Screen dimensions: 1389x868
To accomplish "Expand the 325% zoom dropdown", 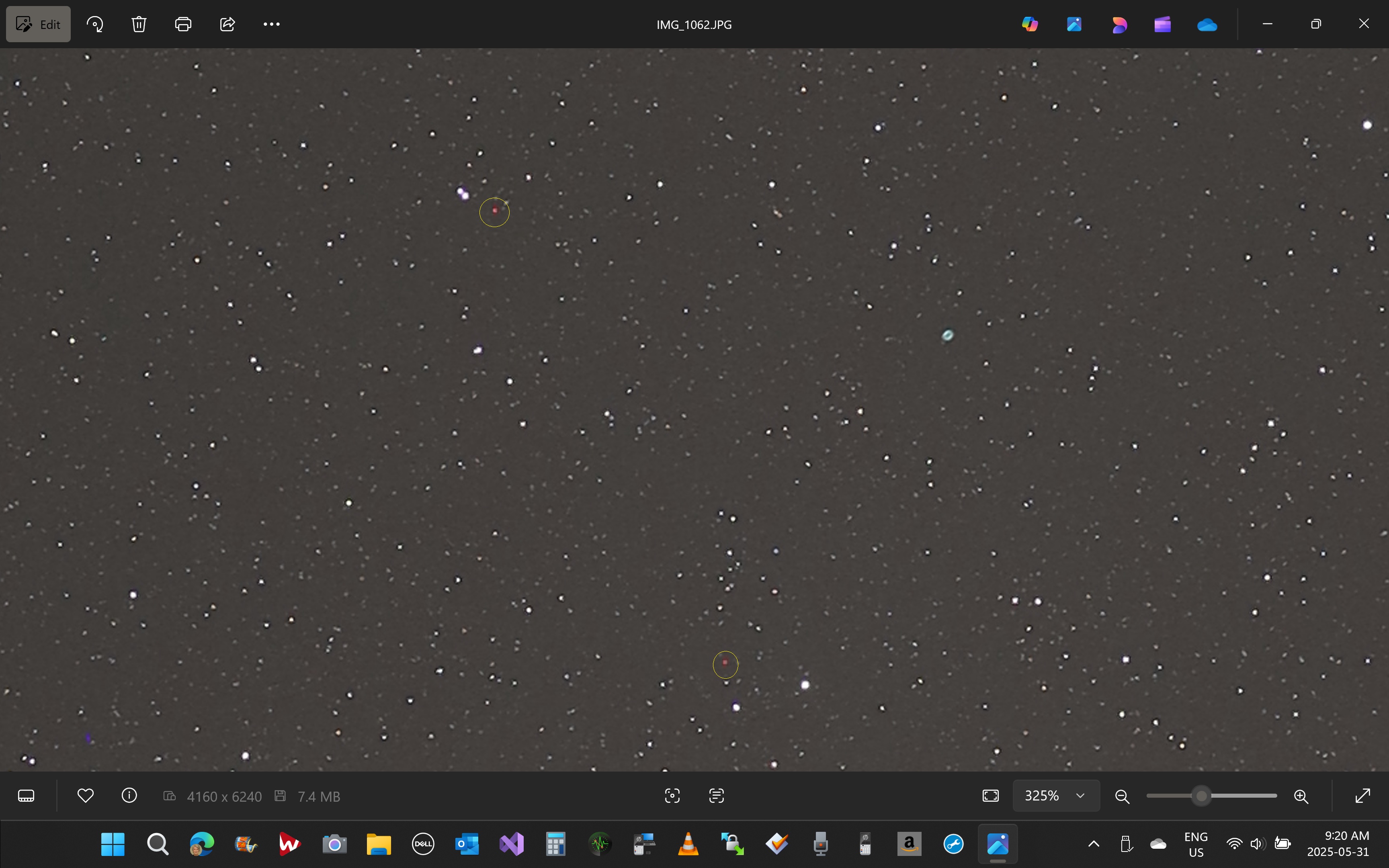I will point(1080,796).
